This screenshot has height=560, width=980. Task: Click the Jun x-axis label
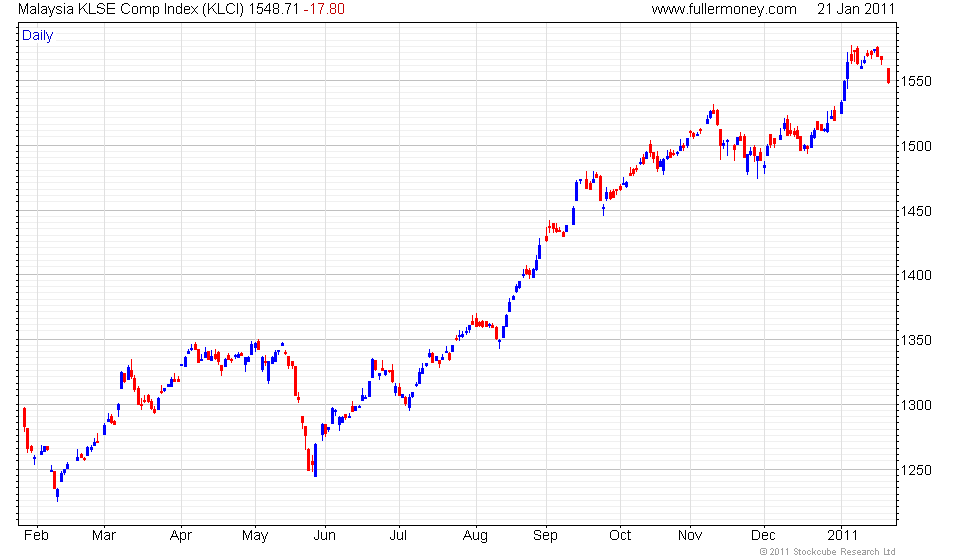click(324, 536)
